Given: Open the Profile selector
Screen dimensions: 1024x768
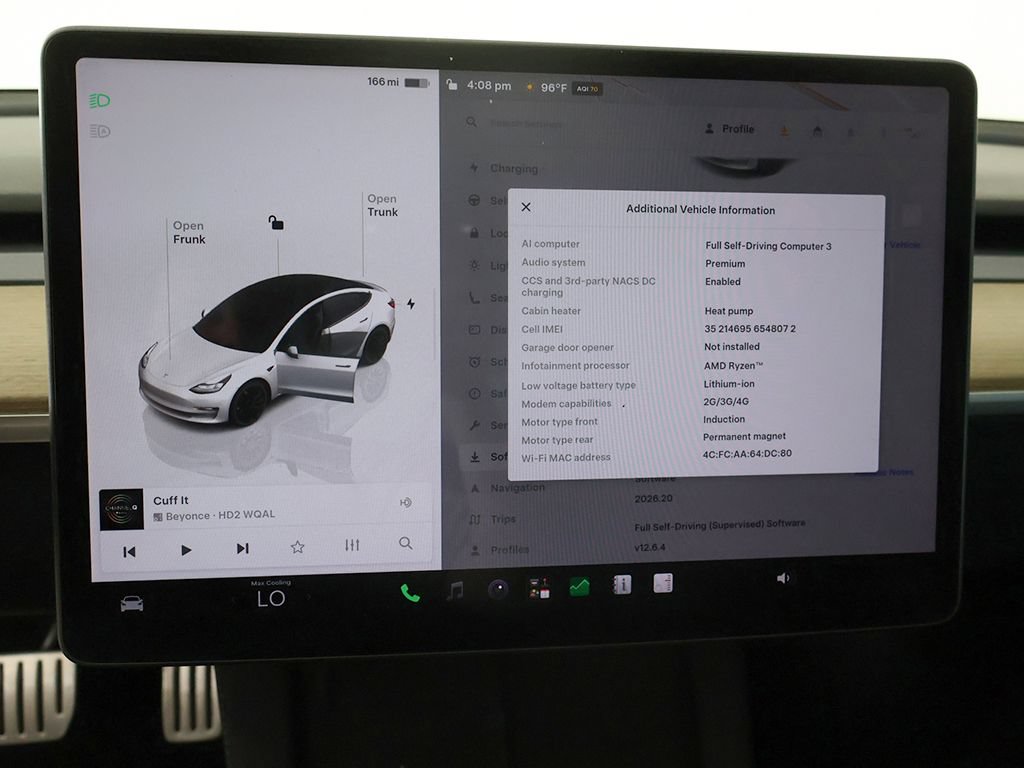Looking at the screenshot, I should [730, 129].
